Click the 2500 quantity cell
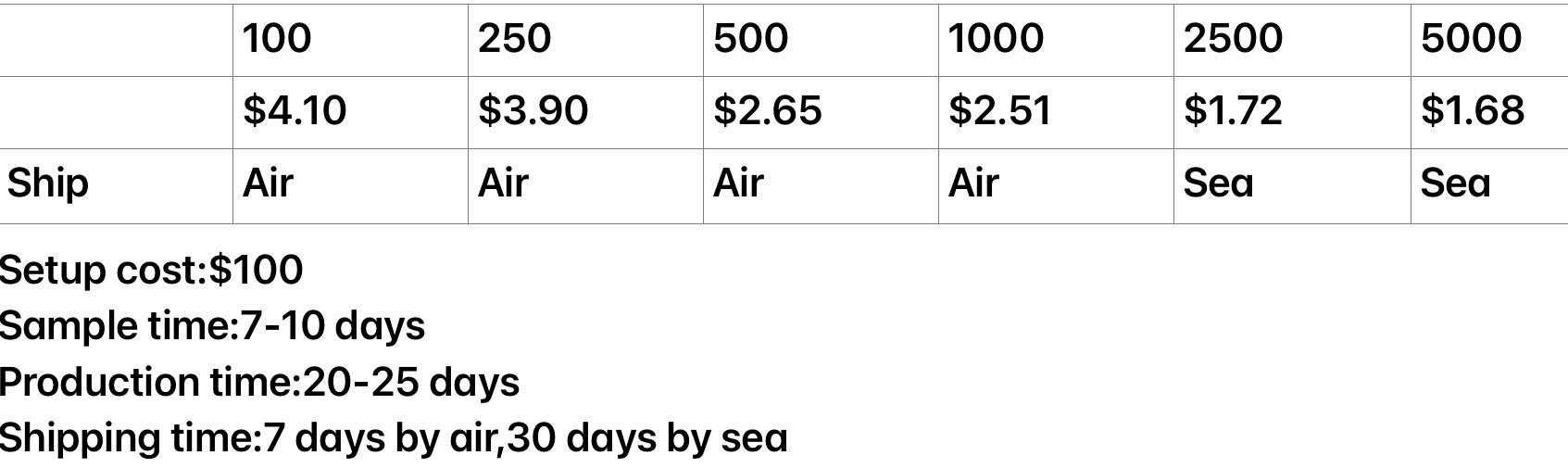The height and width of the screenshot is (468, 1568). pos(1292,40)
